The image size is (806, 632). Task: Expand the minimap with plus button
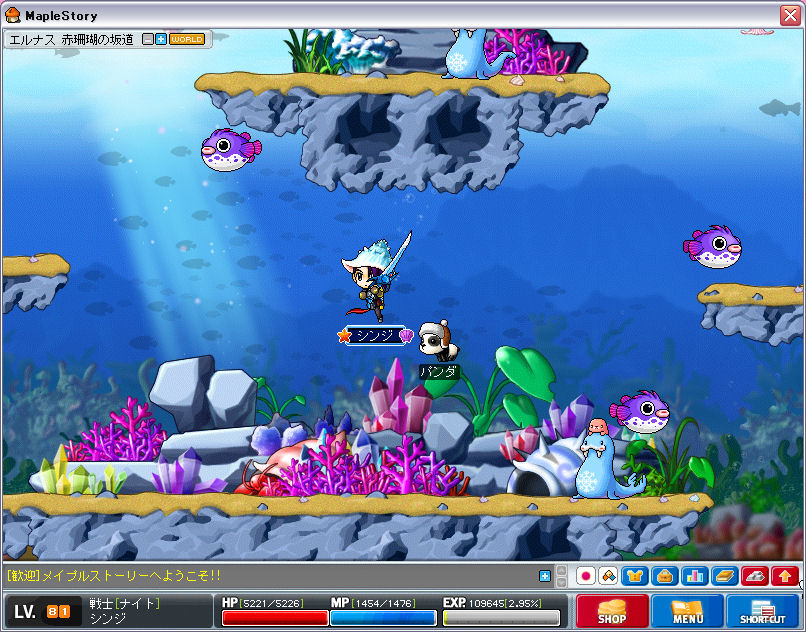tap(160, 39)
